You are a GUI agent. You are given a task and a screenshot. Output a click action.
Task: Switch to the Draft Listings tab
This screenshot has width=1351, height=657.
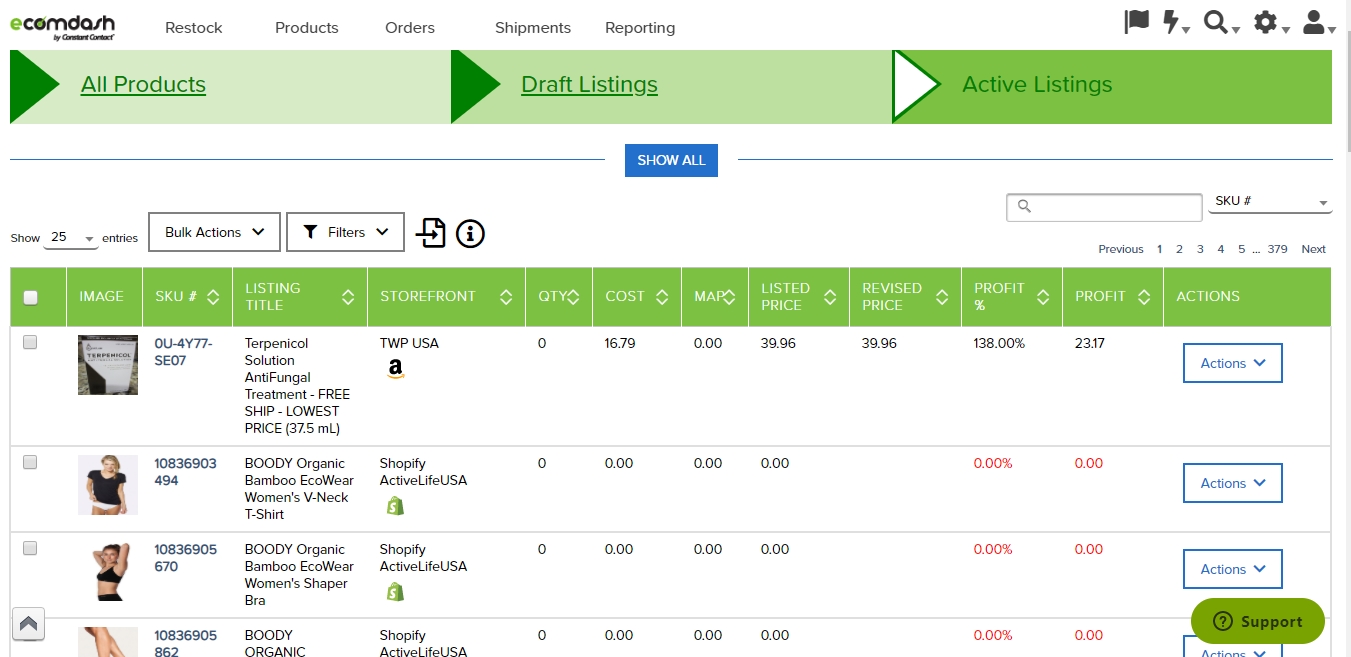point(589,85)
